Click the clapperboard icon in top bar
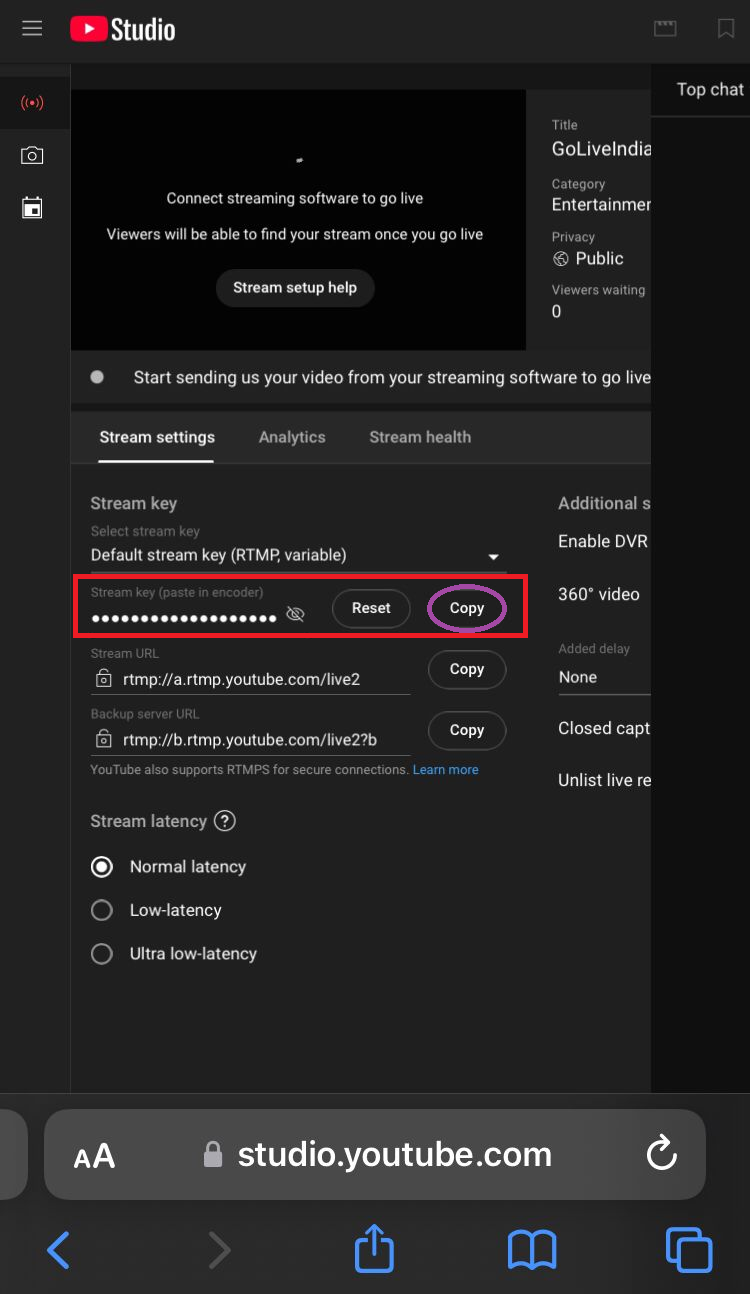Viewport: 750px width, 1294px height. coord(665,29)
